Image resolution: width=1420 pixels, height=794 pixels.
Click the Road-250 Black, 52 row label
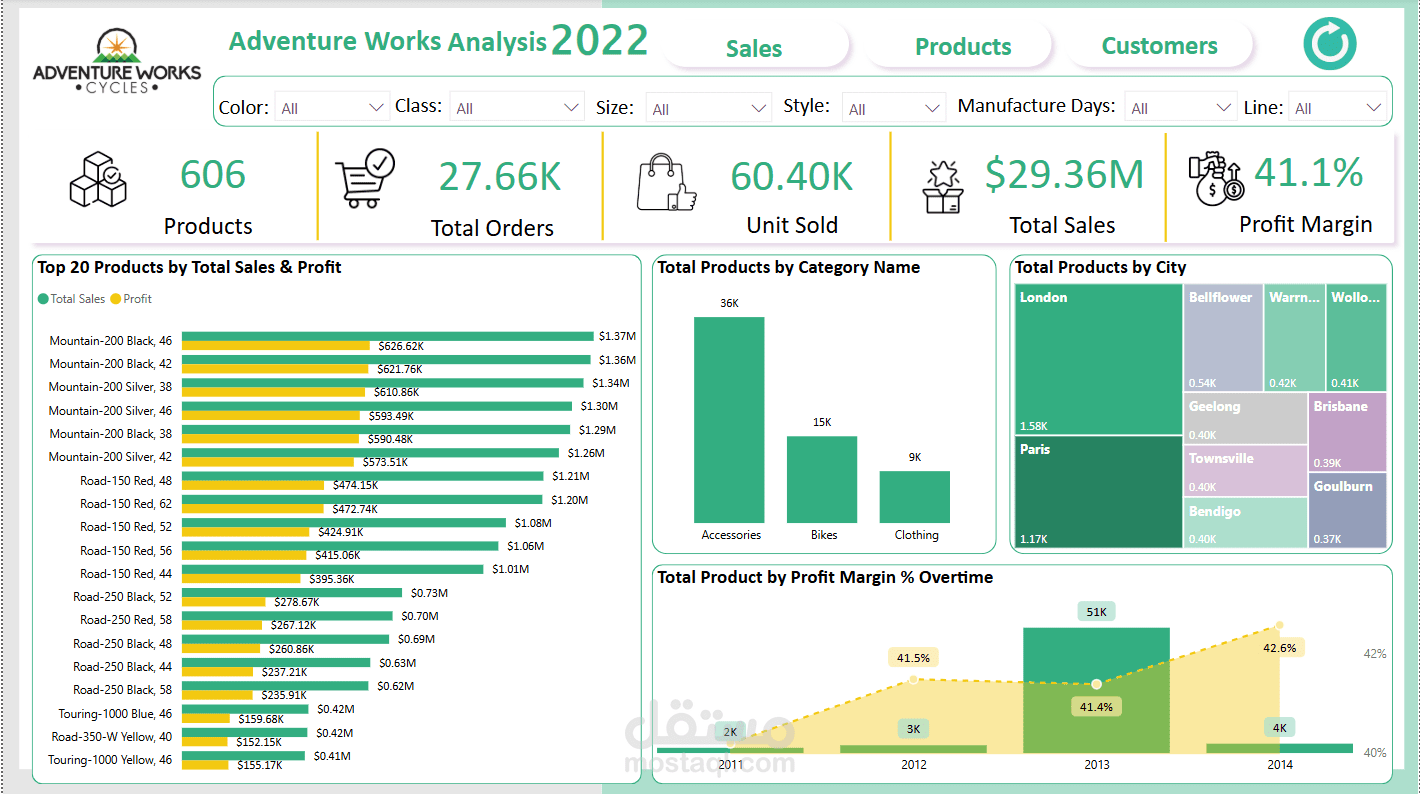[x=122, y=596]
